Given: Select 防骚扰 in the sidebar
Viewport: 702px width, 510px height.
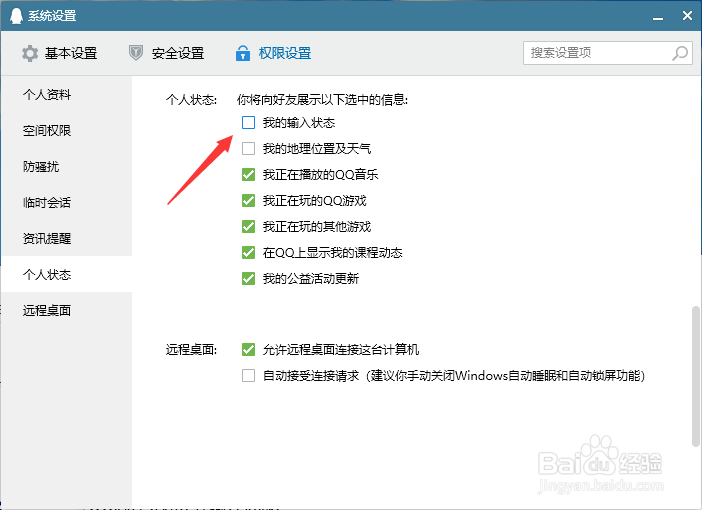Looking at the screenshot, I should point(66,167).
